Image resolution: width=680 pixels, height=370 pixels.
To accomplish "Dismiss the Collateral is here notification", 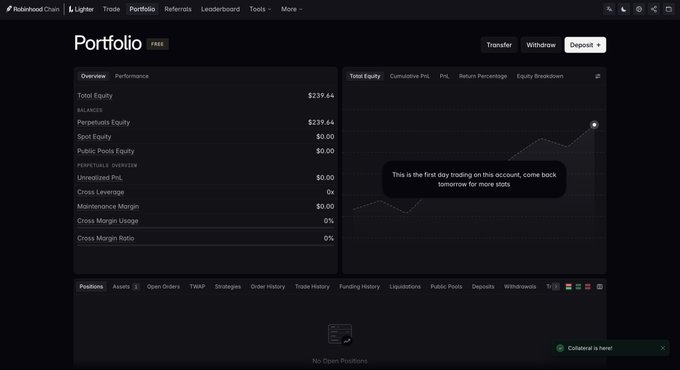I will point(663,348).
